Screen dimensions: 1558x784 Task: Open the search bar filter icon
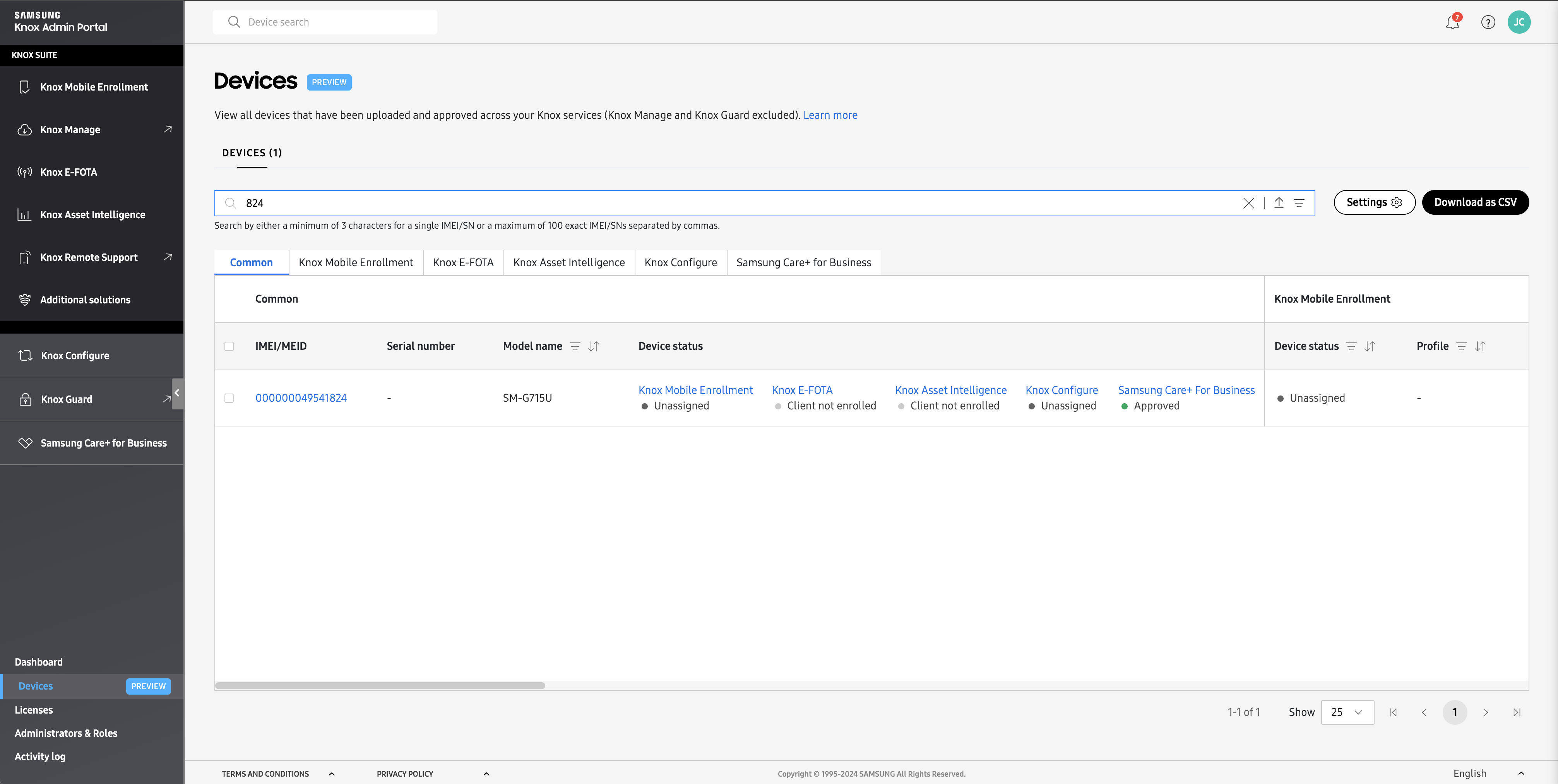click(x=1299, y=203)
